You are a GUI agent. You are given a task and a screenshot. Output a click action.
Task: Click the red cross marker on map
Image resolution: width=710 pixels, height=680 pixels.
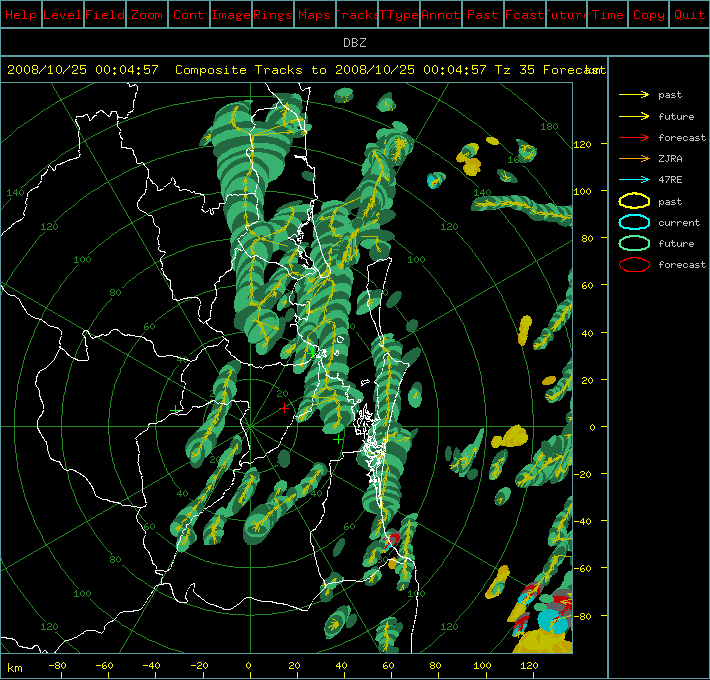click(284, 408)
